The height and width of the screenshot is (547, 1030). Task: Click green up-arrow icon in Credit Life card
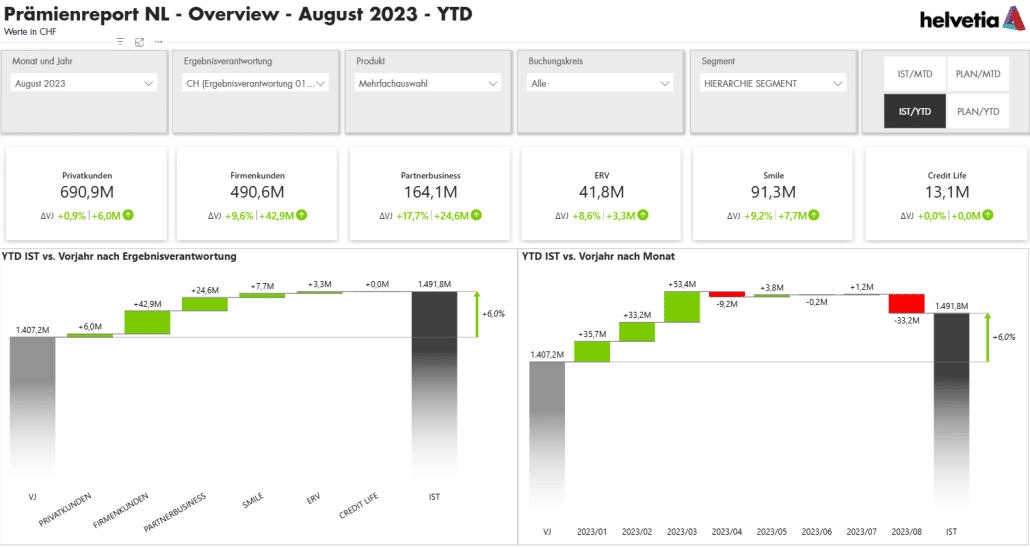click(987, 215)
